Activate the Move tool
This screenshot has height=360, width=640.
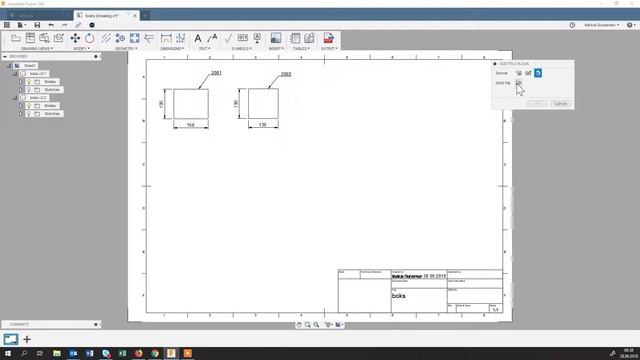75,38
